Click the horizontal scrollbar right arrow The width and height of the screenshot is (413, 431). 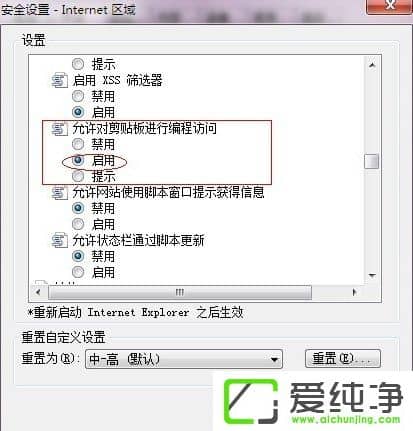354,292
